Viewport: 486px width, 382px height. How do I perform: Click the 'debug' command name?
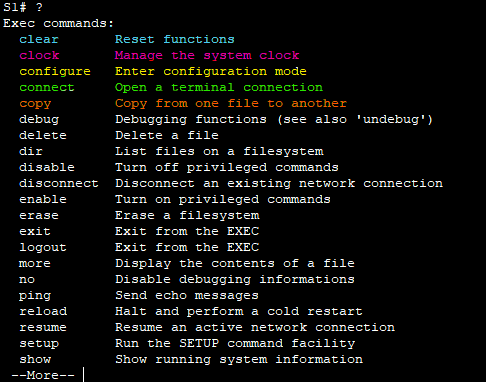point(39,120)
